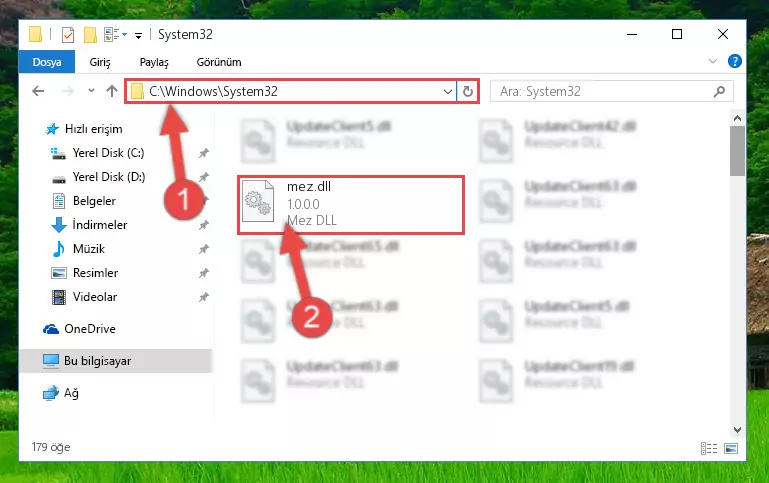Select İndirmeler in quick access
This screenshot has height=483, width=769.
pos(100,225)
